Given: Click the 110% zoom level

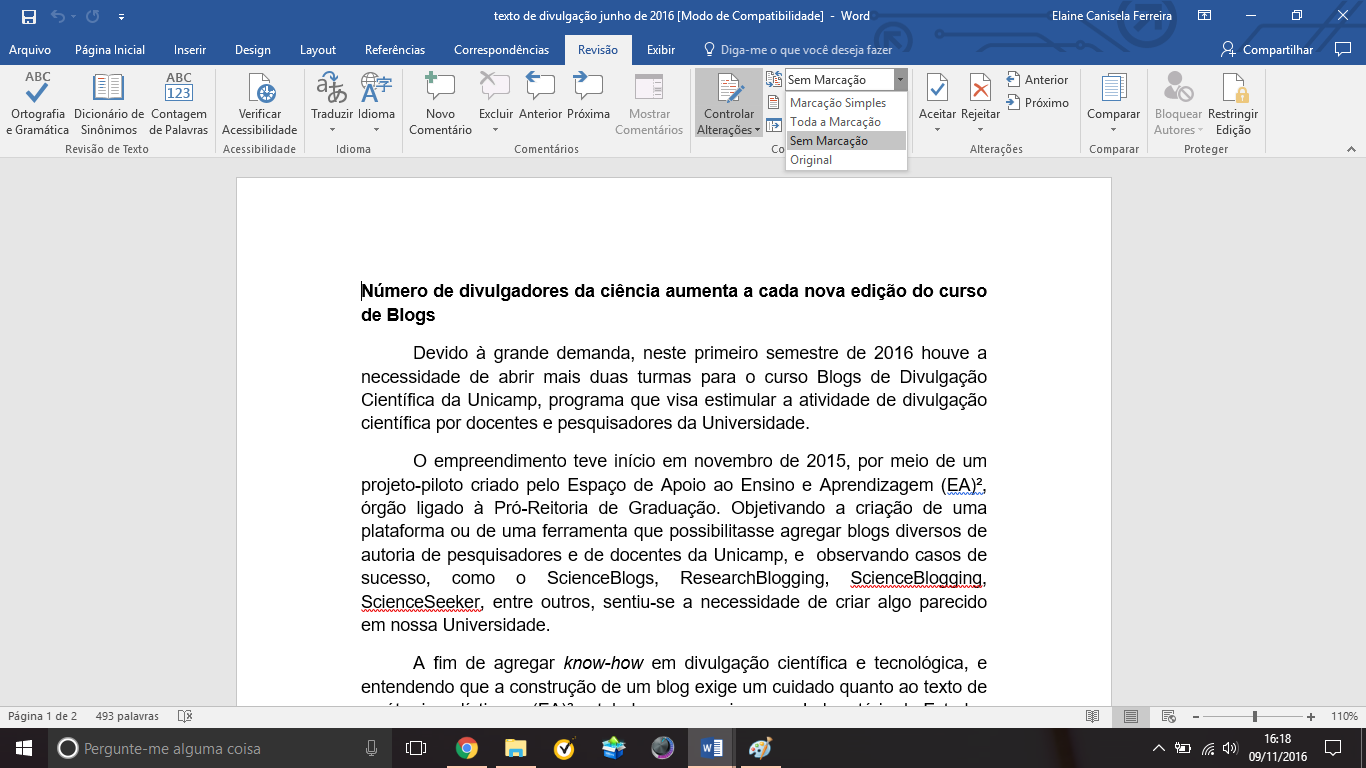Looking at the screenshot, I should click(1344, 716).
